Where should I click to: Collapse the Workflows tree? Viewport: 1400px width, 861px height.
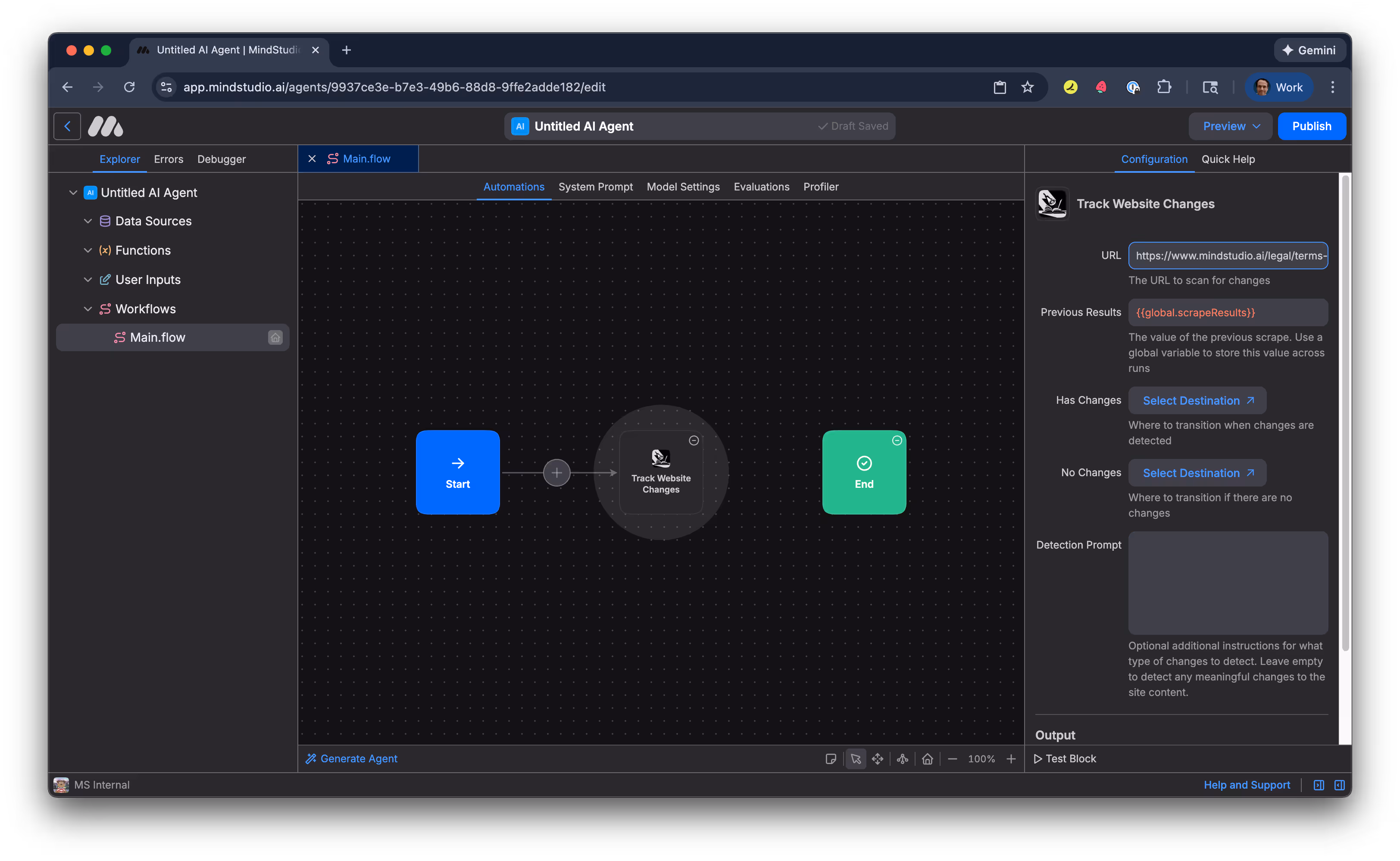pyautogui.click(x=88, y=309)
